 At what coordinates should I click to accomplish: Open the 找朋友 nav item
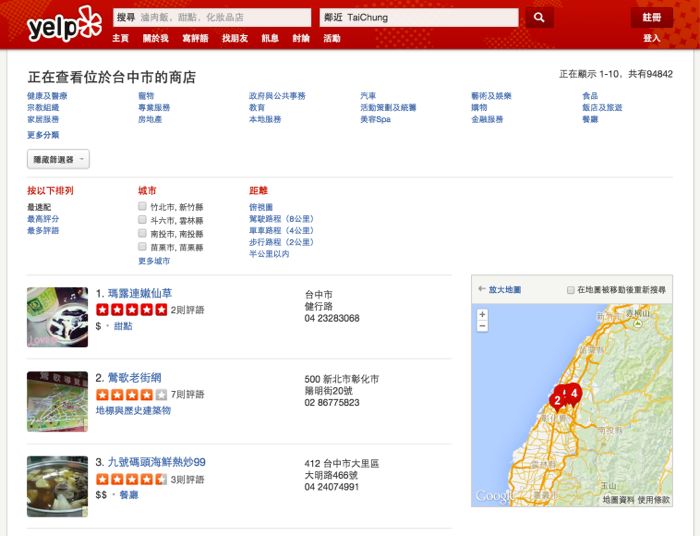(235, 38)
